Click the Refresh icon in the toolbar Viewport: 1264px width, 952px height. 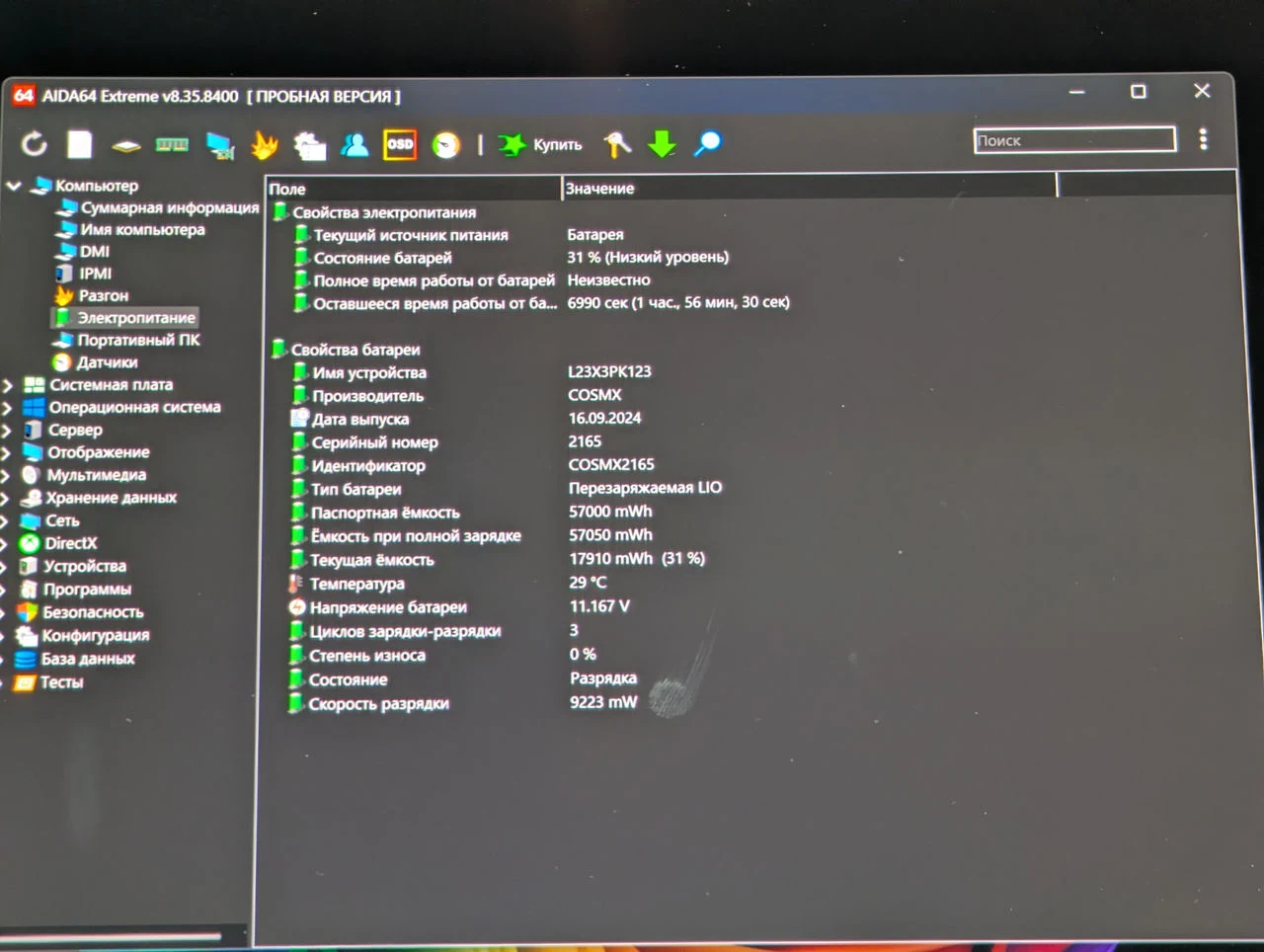35,144
